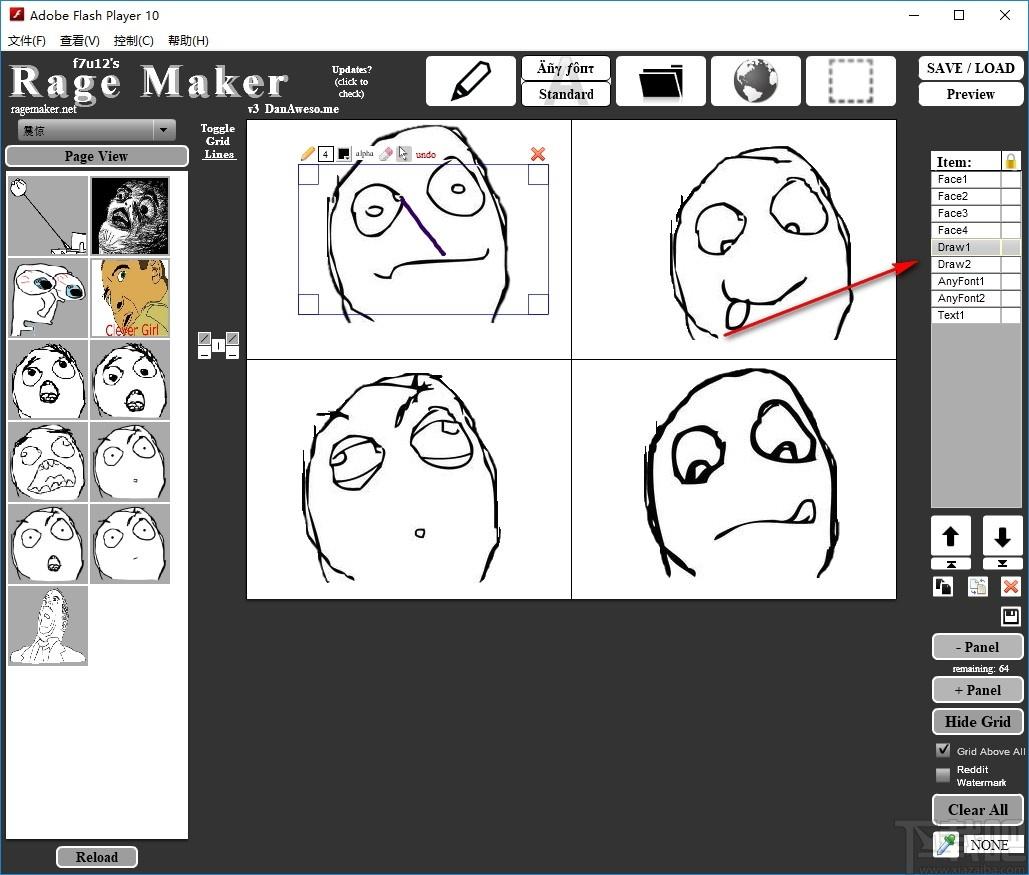Select Face4 in the item list
1029x875 pixels.
pos(965,230)
